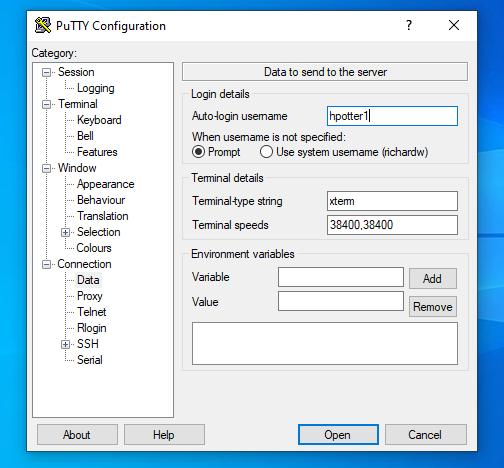
Task: Click the environment Value field
Action: [x=341, y=301]
